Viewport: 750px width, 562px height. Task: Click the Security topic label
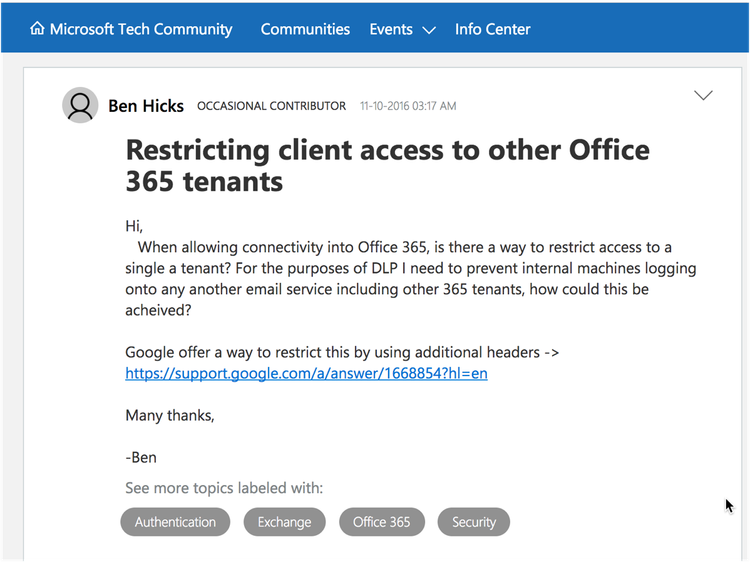tap(474, 522)
